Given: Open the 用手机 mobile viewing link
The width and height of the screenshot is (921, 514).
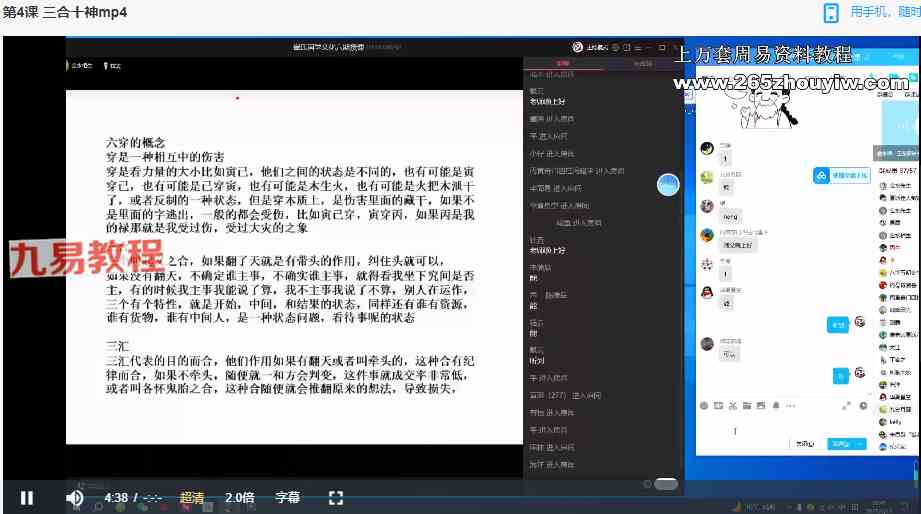Looking at the screenshot, I should (884, 12).
